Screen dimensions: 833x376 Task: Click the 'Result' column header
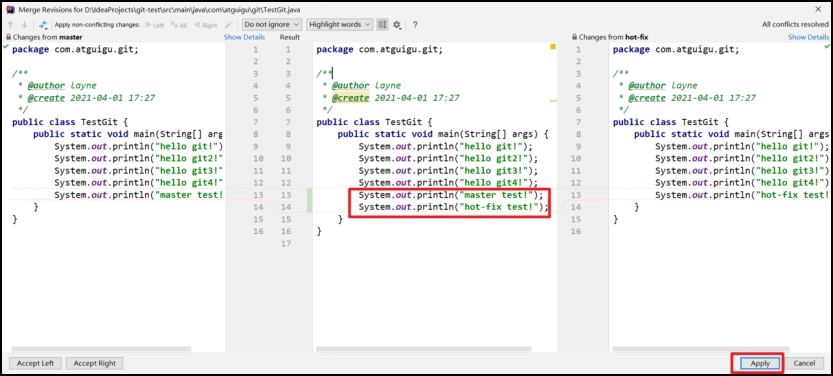click(290, 37)
